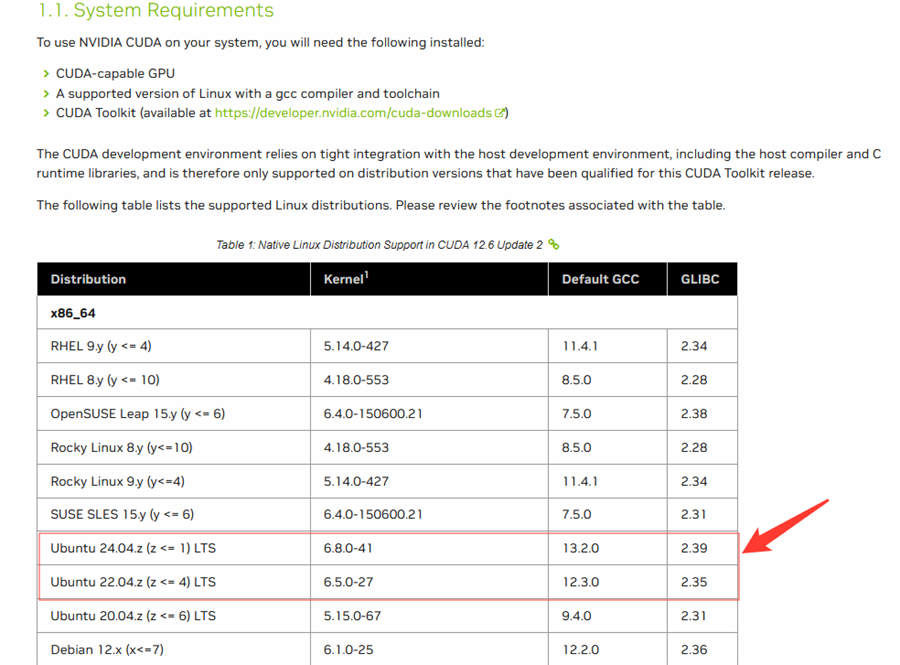Click the 1.1. System Requirements heading
The width and height of the screenshot is (900, 665).
pyautogui.click(x=155, y=11)
